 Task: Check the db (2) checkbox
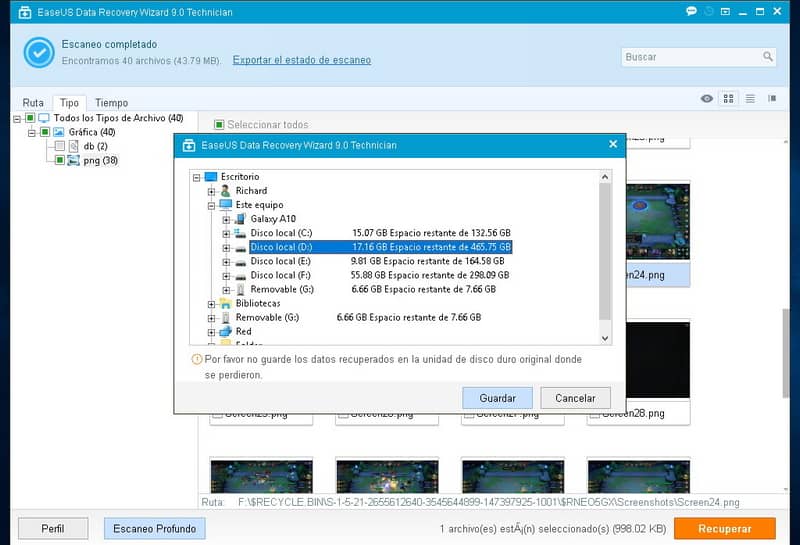pyautogui.click(x=60, y=146)
